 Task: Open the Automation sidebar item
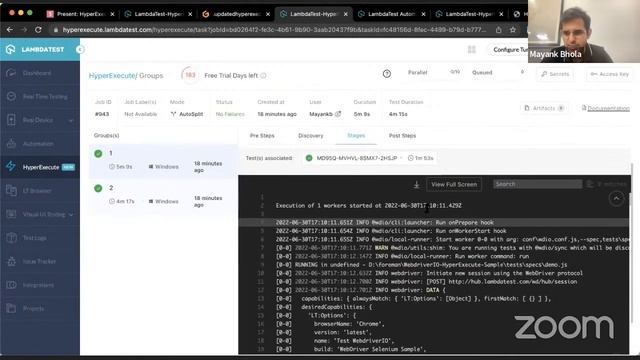pyautogui.click(x=38, y=144)
